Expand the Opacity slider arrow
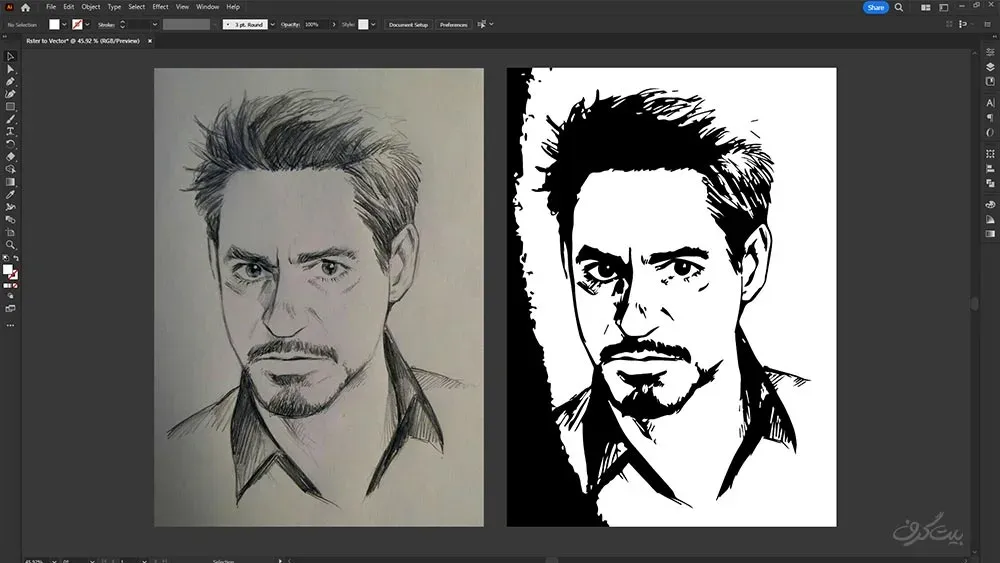The image size is (1000, 563). 334,25
